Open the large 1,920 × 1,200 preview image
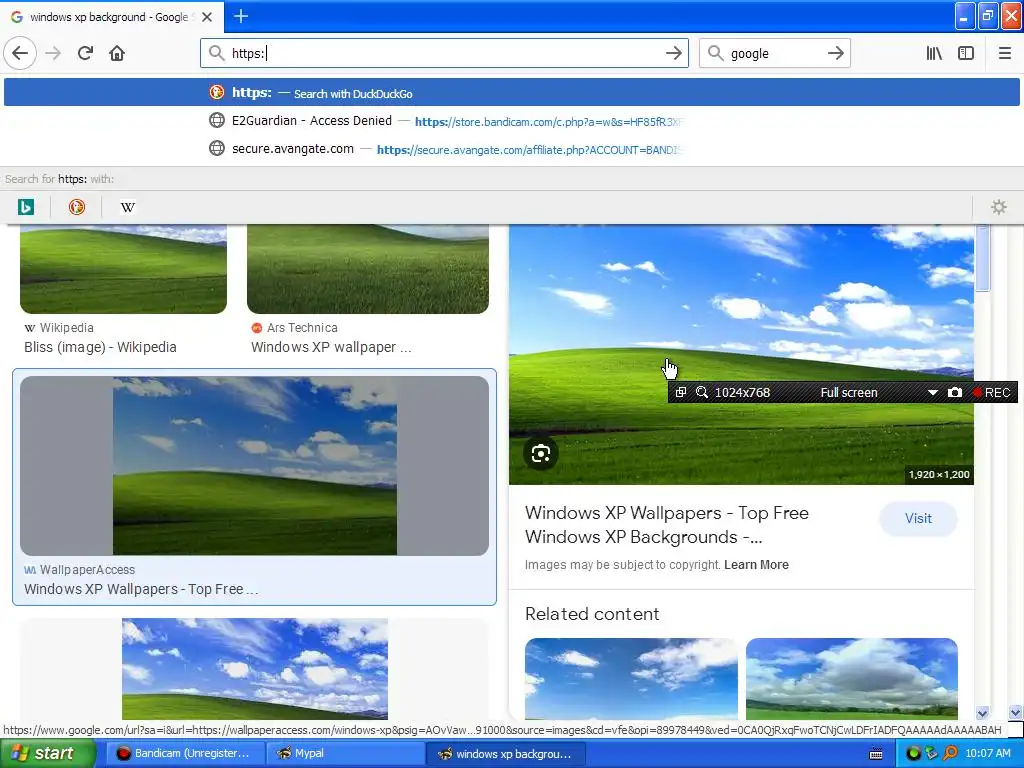This screenshot has width=1024, height=768. tap(741, 354)
